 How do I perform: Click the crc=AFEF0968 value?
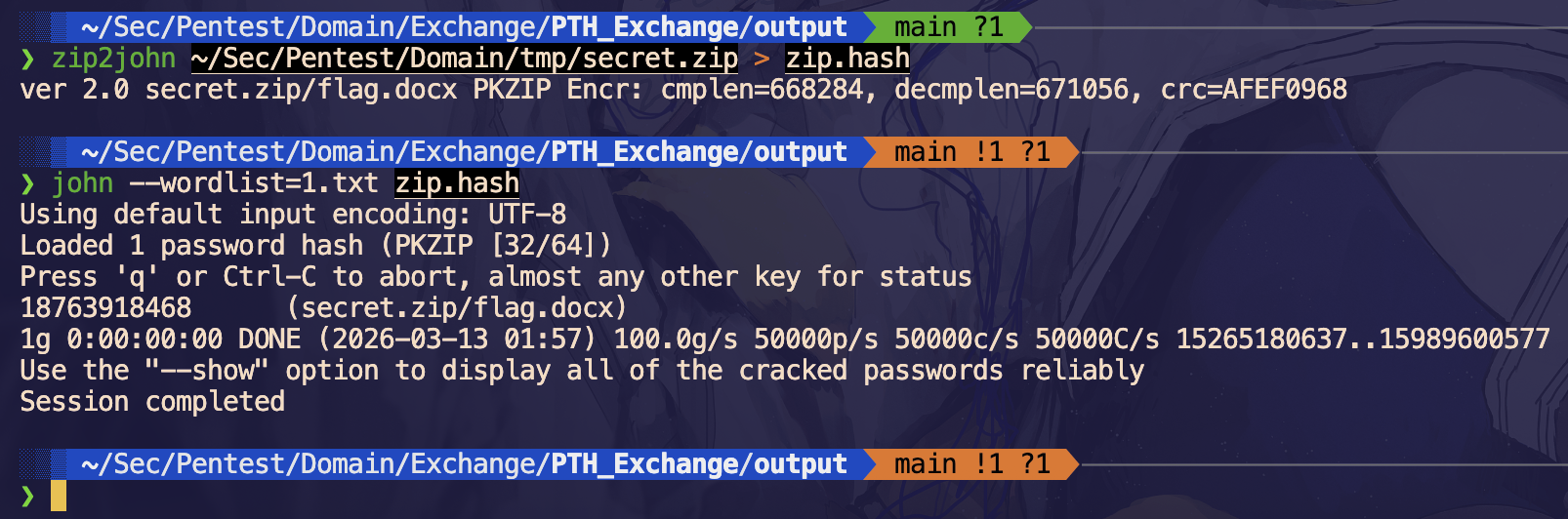pyautogui.click(x=1254, y=90)
